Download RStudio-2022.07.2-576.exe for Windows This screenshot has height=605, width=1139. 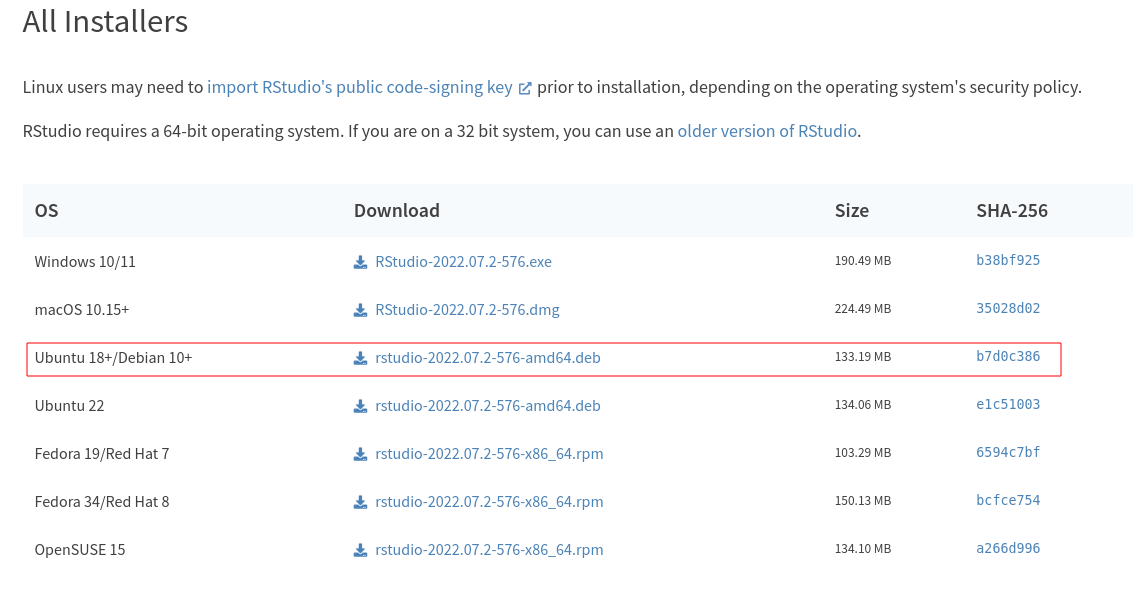pos(463,261)
